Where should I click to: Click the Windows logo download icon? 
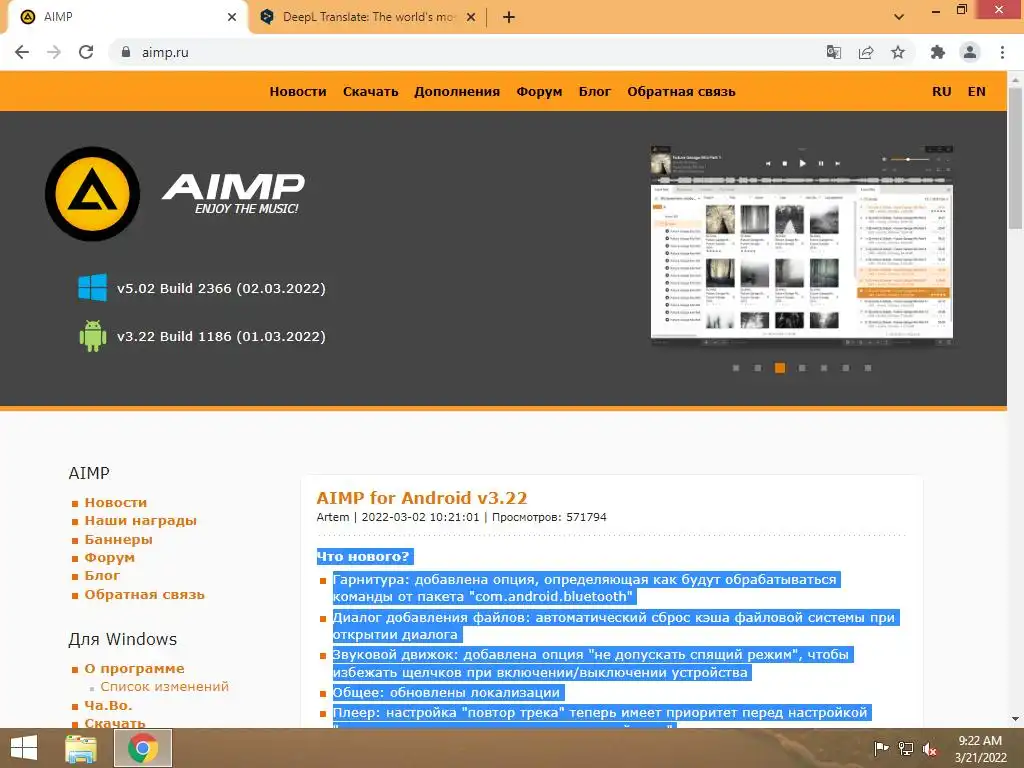(x=92, y=287)
